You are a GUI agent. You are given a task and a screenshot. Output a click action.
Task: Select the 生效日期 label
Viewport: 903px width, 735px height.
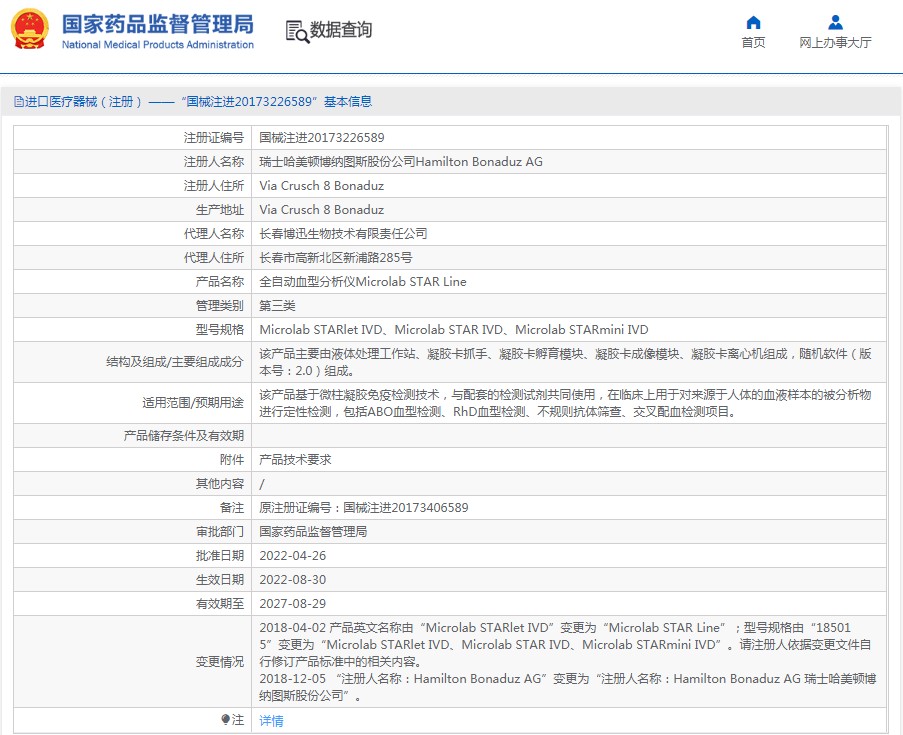click(220, 581)
